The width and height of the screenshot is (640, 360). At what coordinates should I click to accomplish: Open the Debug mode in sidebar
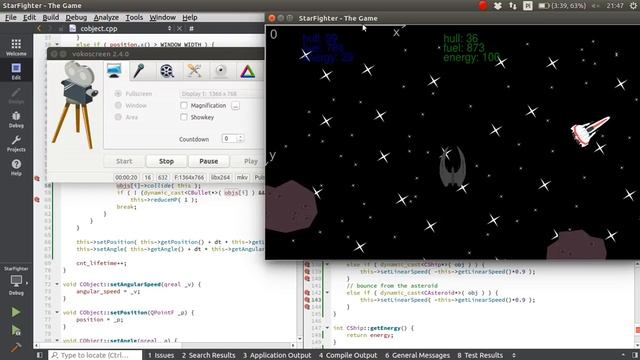(x=16, y=119)
